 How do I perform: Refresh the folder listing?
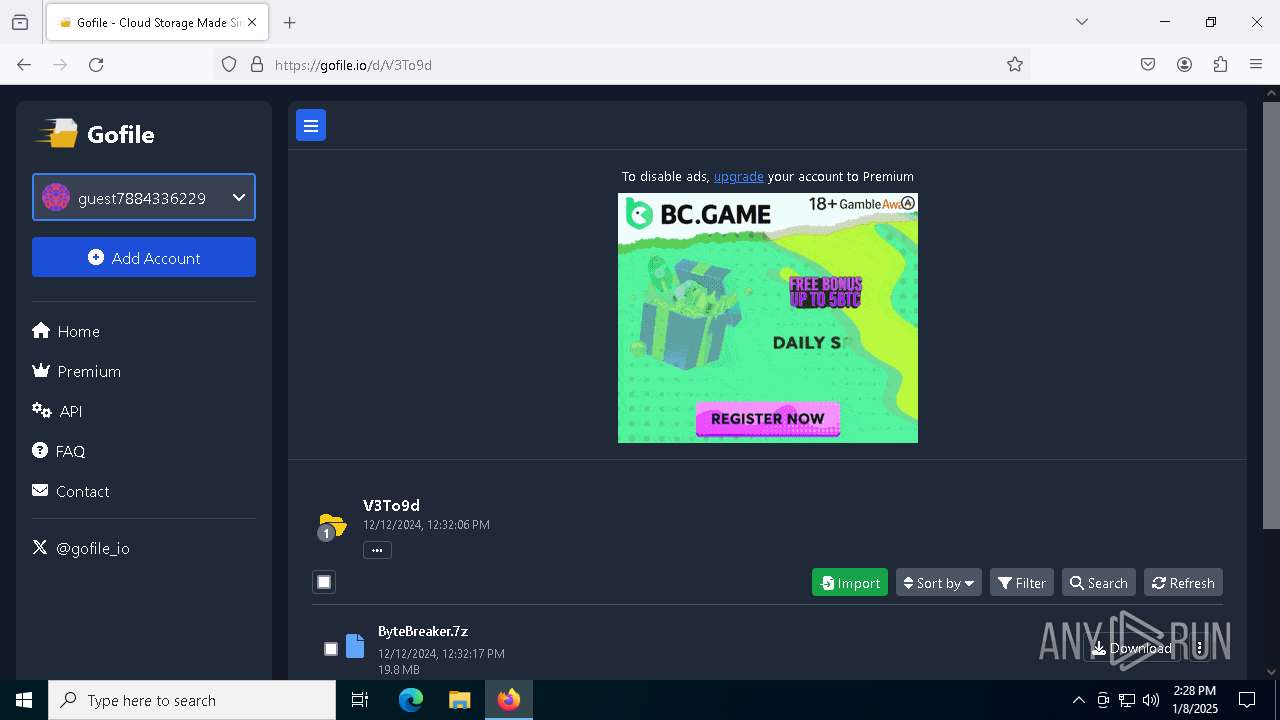[1183, 583]
